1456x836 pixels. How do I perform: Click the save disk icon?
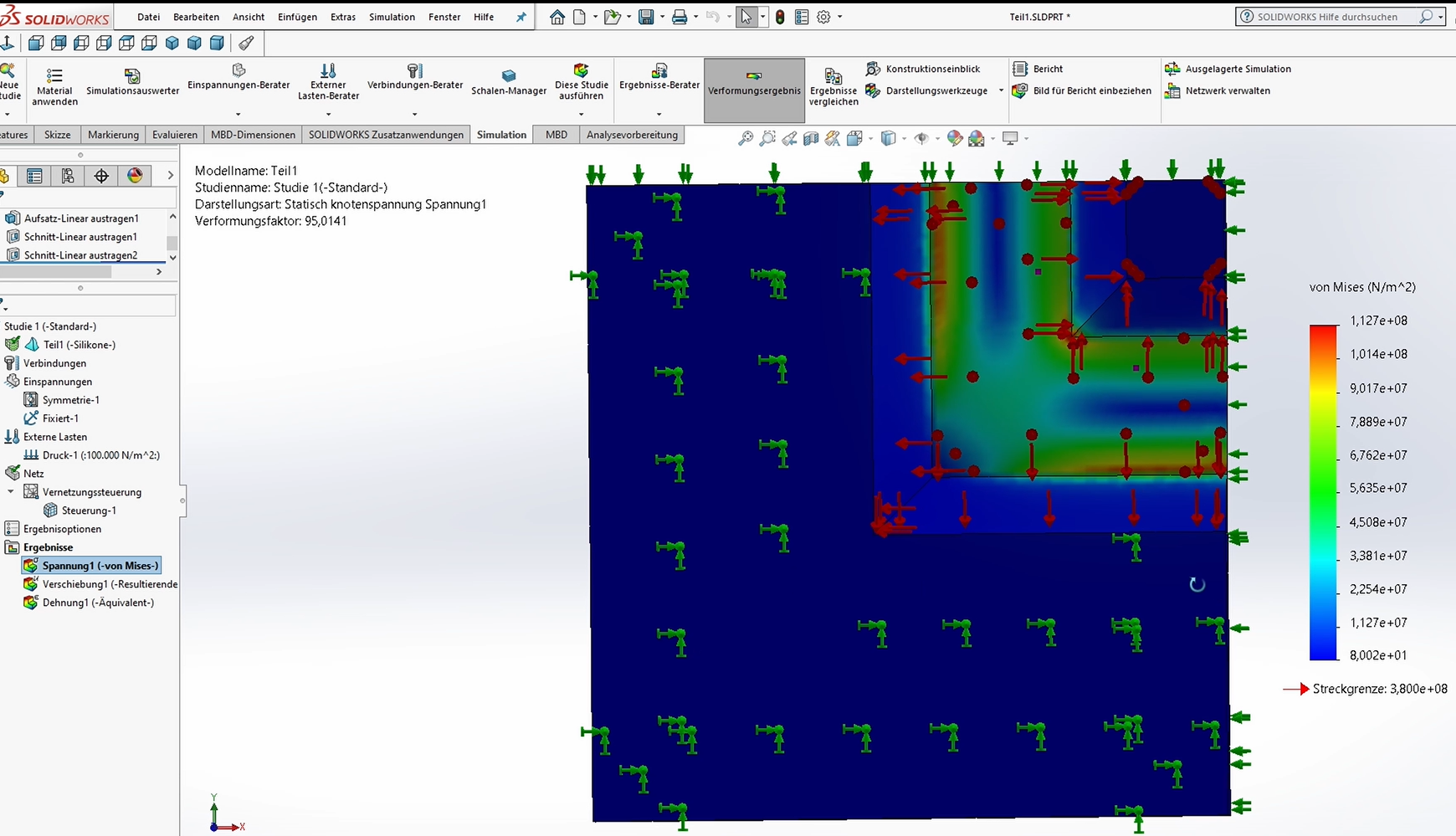tap(646, 17)
